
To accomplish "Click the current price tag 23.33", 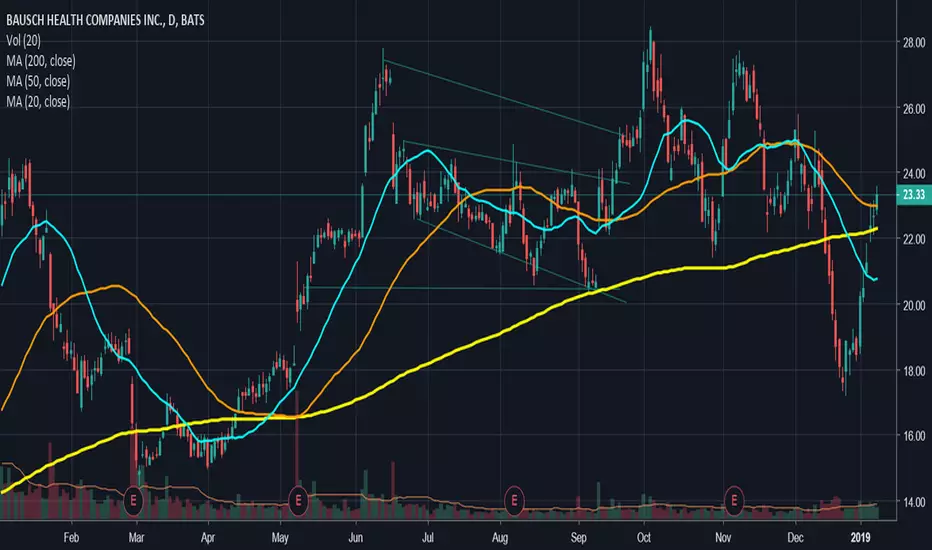I will [x=914, y=195].
